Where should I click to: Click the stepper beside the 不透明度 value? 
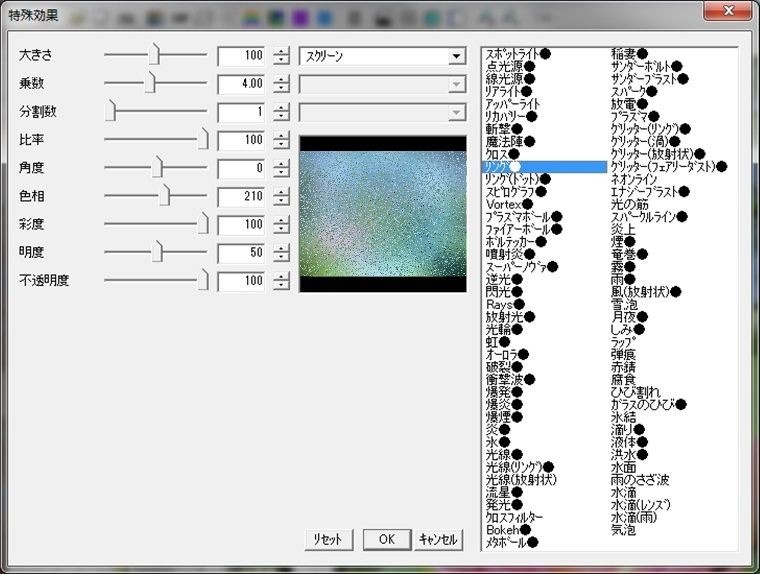point(281,281)
